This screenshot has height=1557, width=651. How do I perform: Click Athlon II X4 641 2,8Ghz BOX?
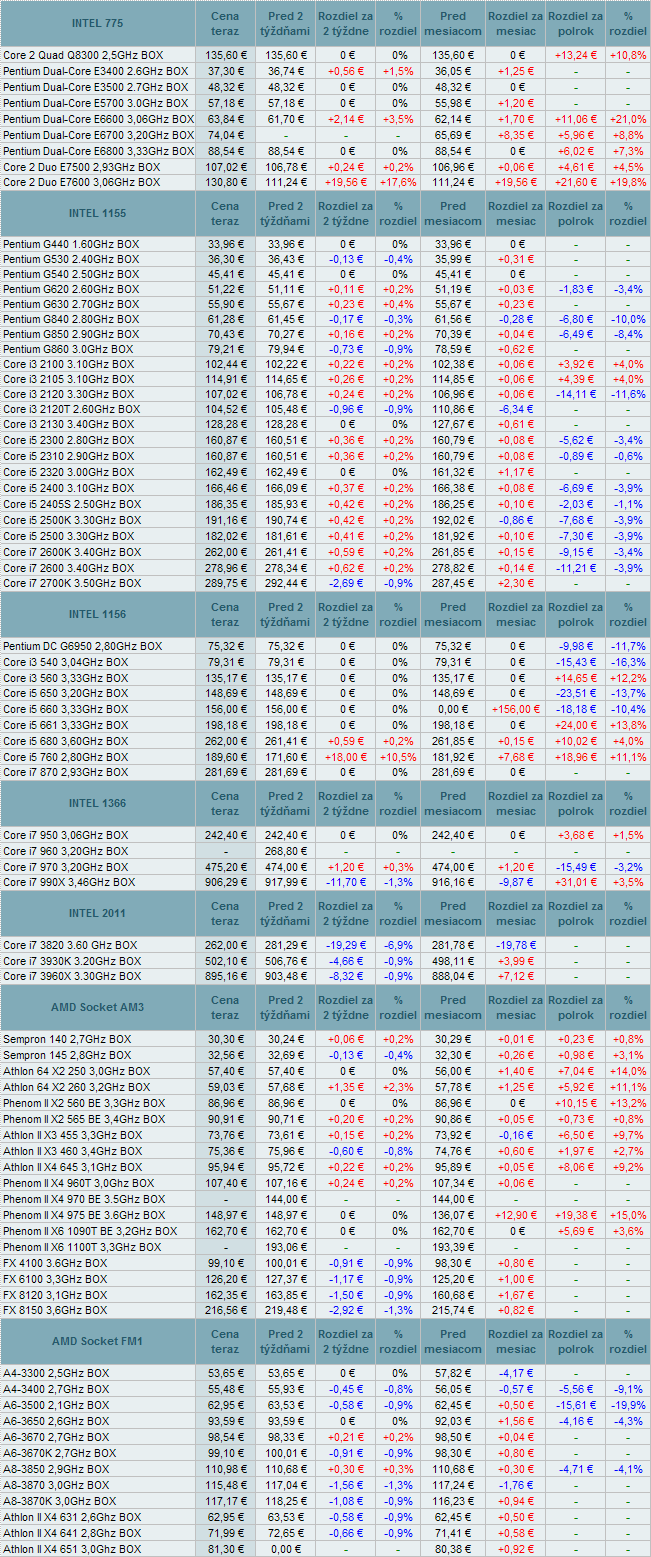coord(72,1533)
